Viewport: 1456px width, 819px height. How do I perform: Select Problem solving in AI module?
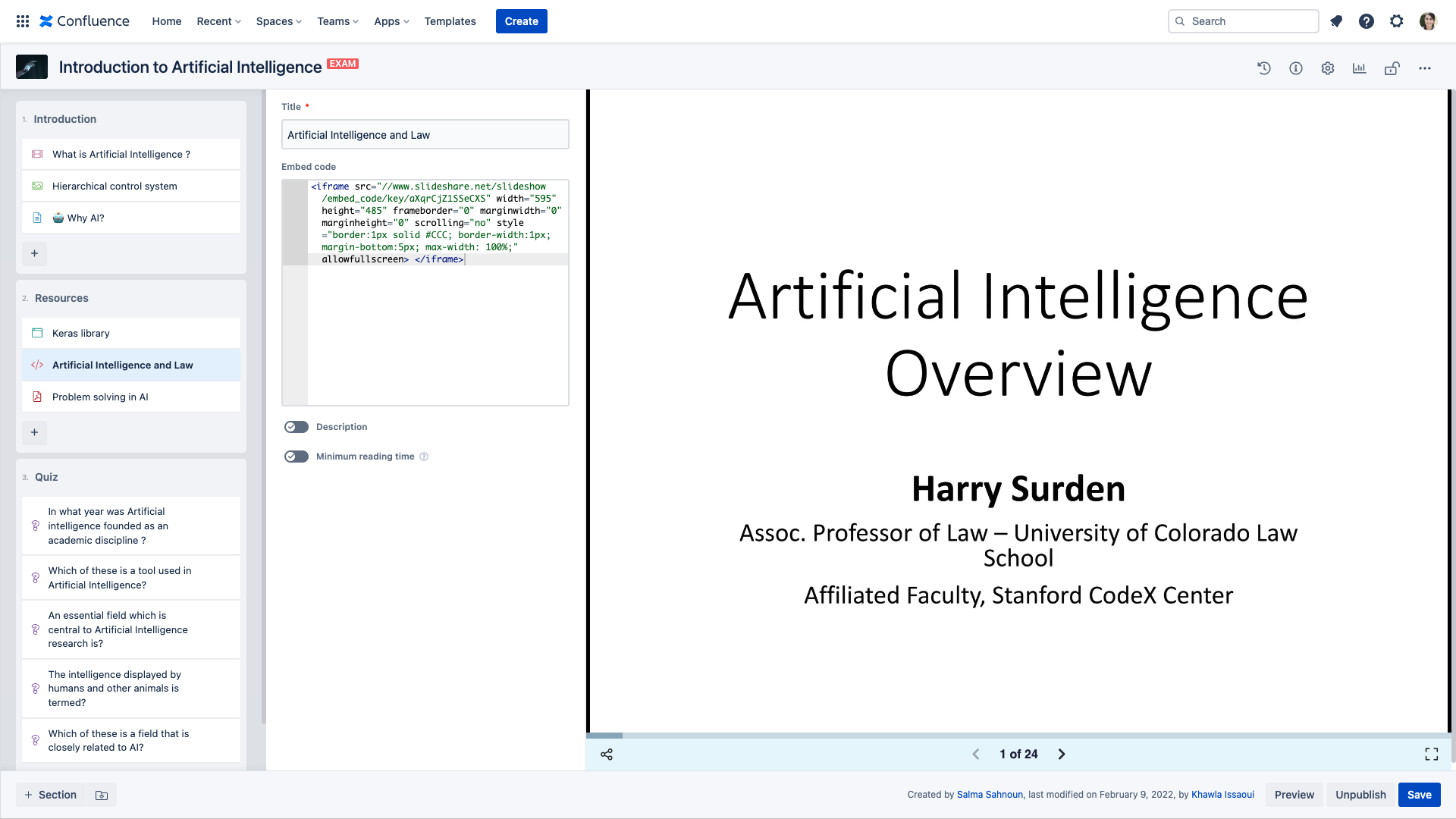(100, 397)
